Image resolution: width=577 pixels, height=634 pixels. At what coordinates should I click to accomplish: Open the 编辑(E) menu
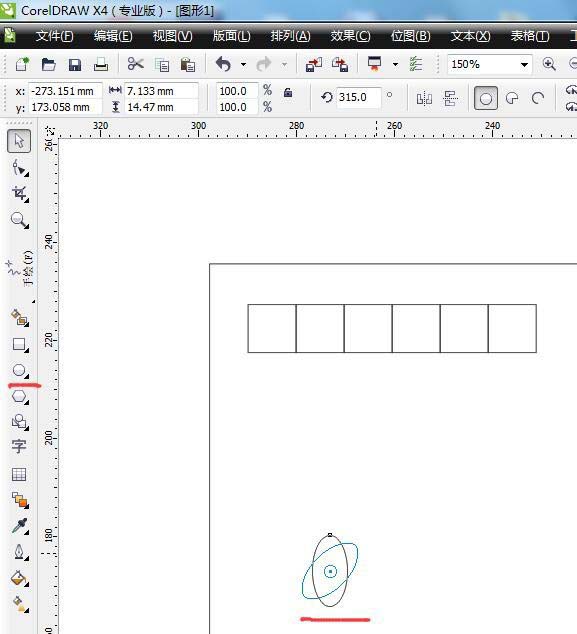click(x=113, y=36)
